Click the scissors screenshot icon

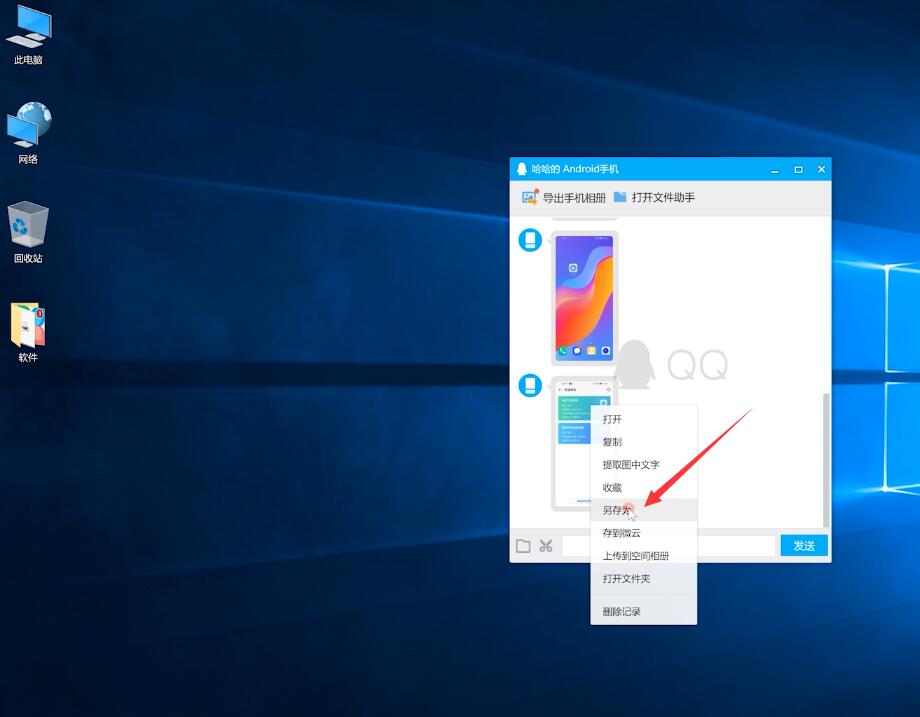[x=546, y=546]
